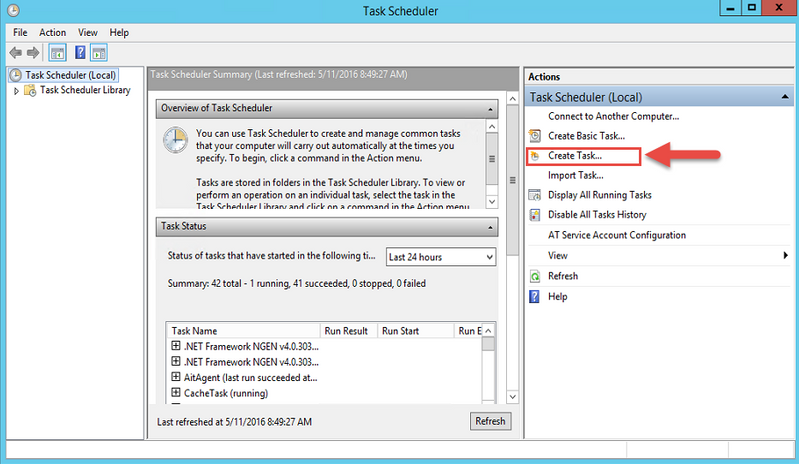The height and width of the screenshot is (464, 799).
Task: Expand the AitAgent task row
Action: 176,377
